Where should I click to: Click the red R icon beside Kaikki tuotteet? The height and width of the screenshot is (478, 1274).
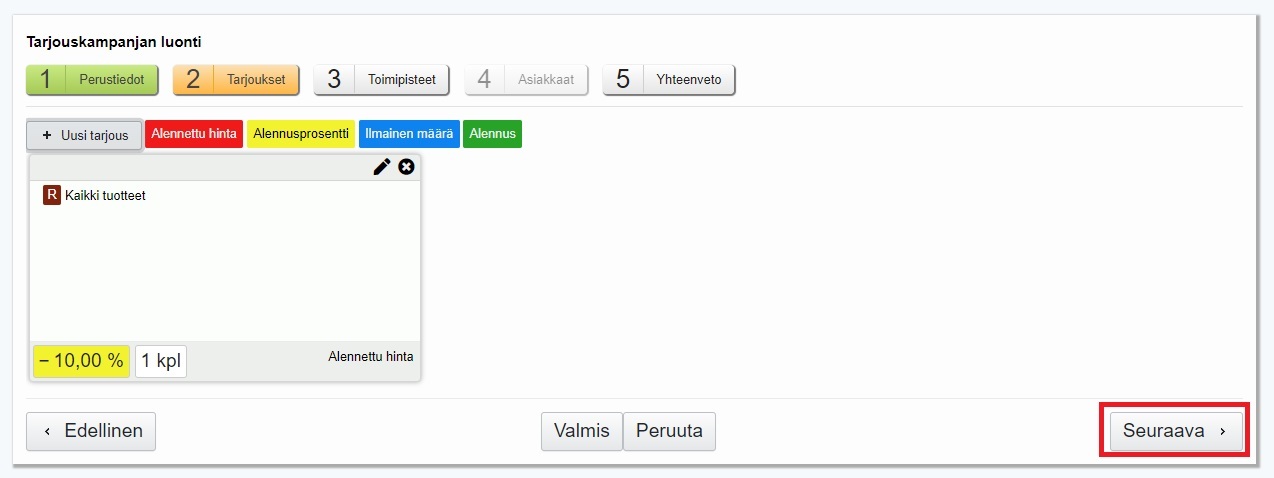[x=52, y=195]
